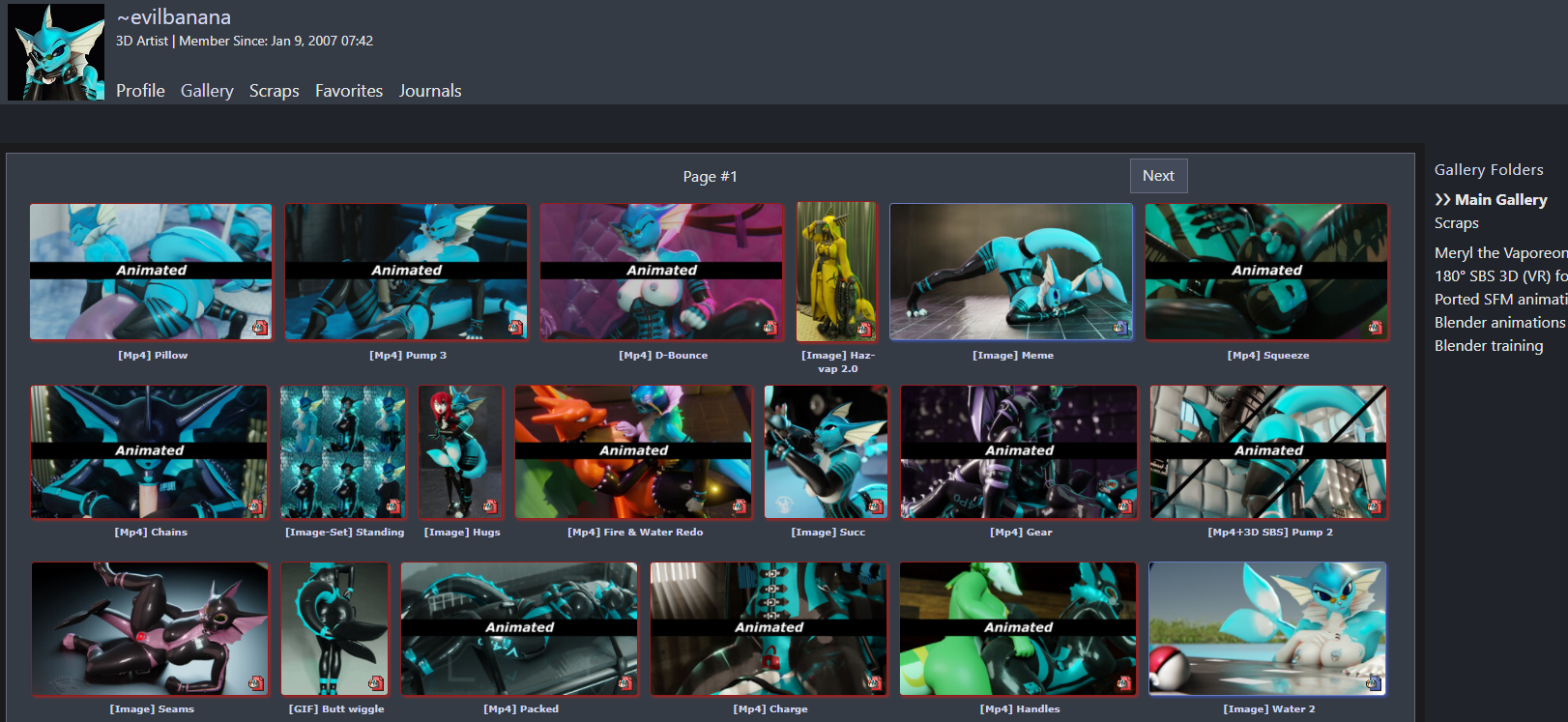Viewport: 1568px width, 722px height.
Task: Open the thumbnail above '[Image] Seams'
Action: (150, 629)
